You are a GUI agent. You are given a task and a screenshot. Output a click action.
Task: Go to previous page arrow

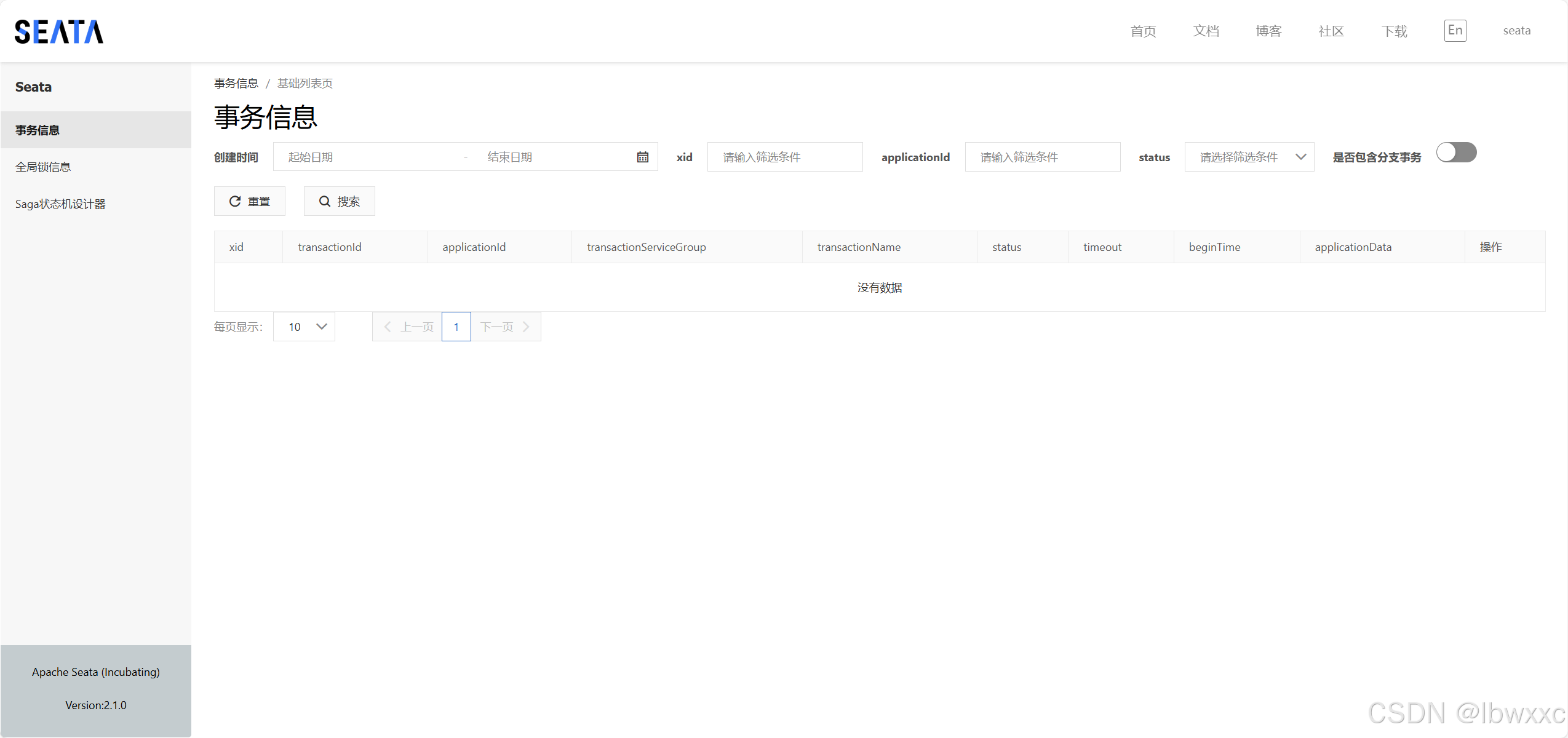[388, 327]
